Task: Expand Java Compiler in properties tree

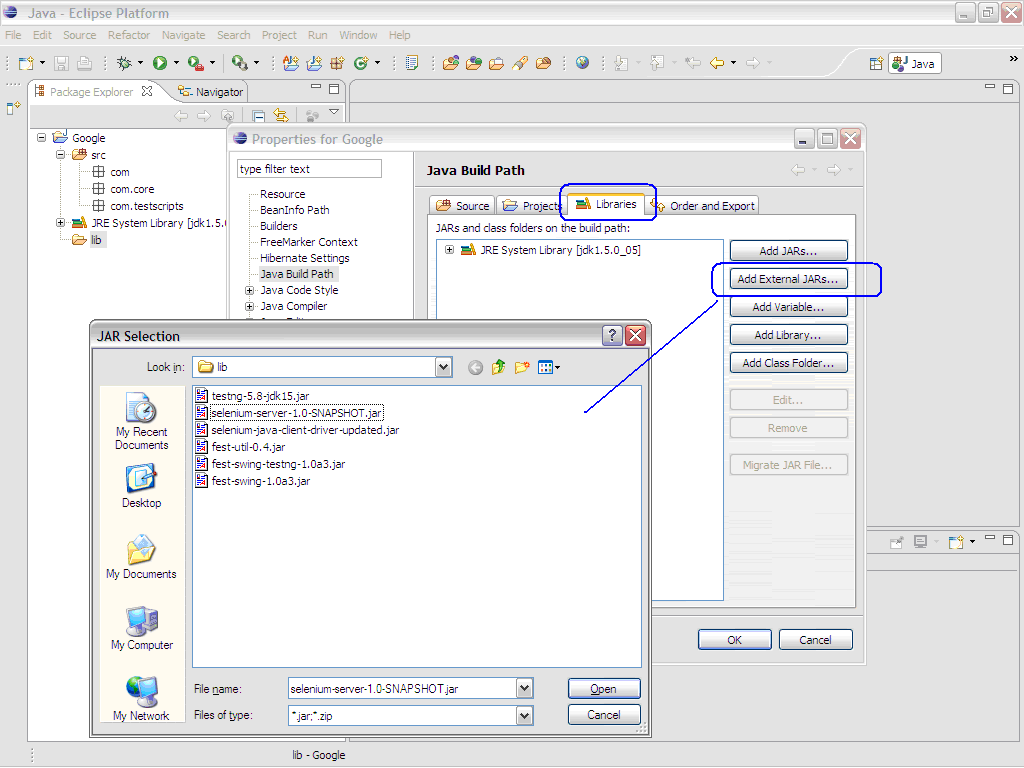Action: 249,306
